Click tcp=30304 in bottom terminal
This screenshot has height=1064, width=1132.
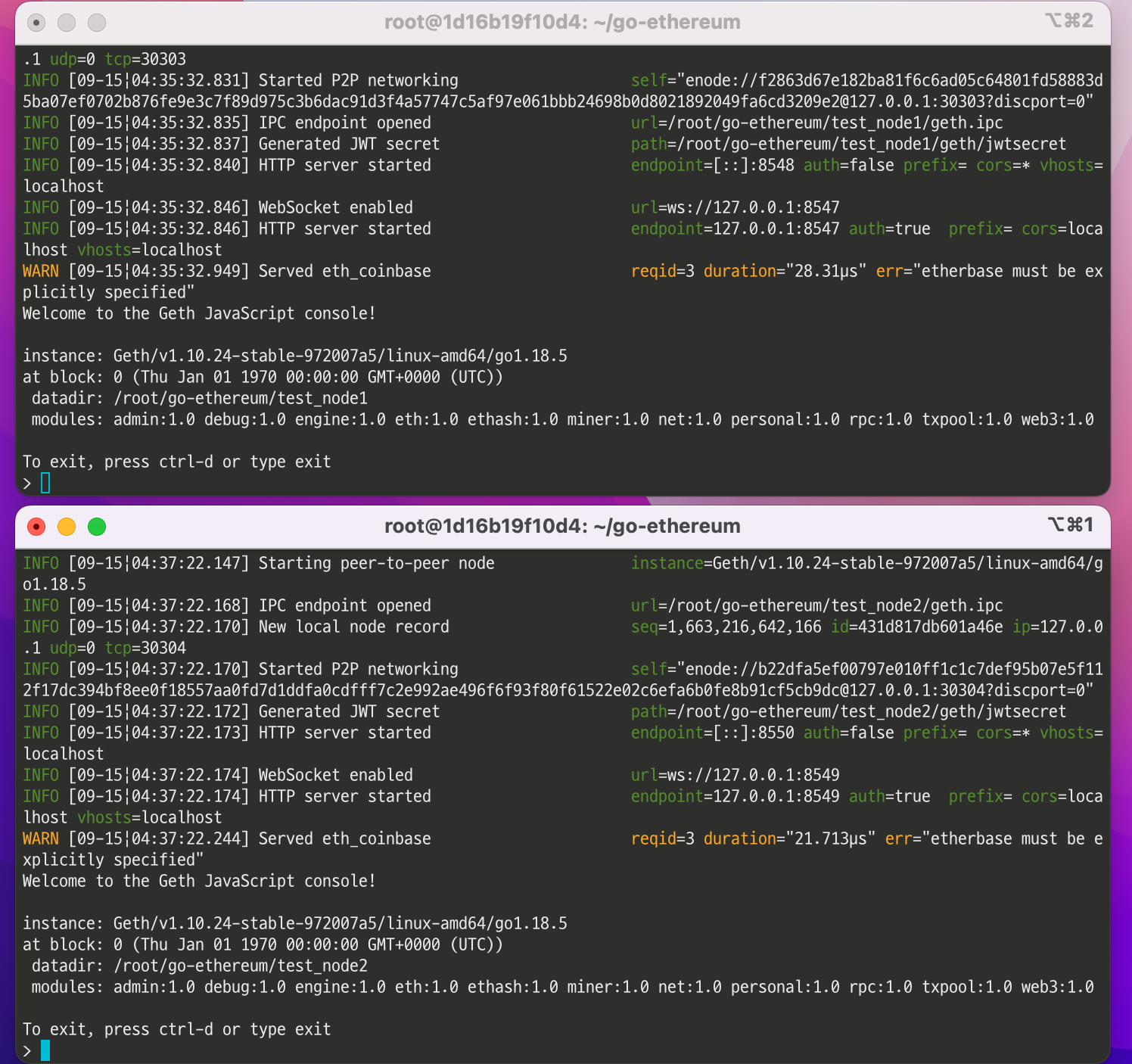point(145,648)
